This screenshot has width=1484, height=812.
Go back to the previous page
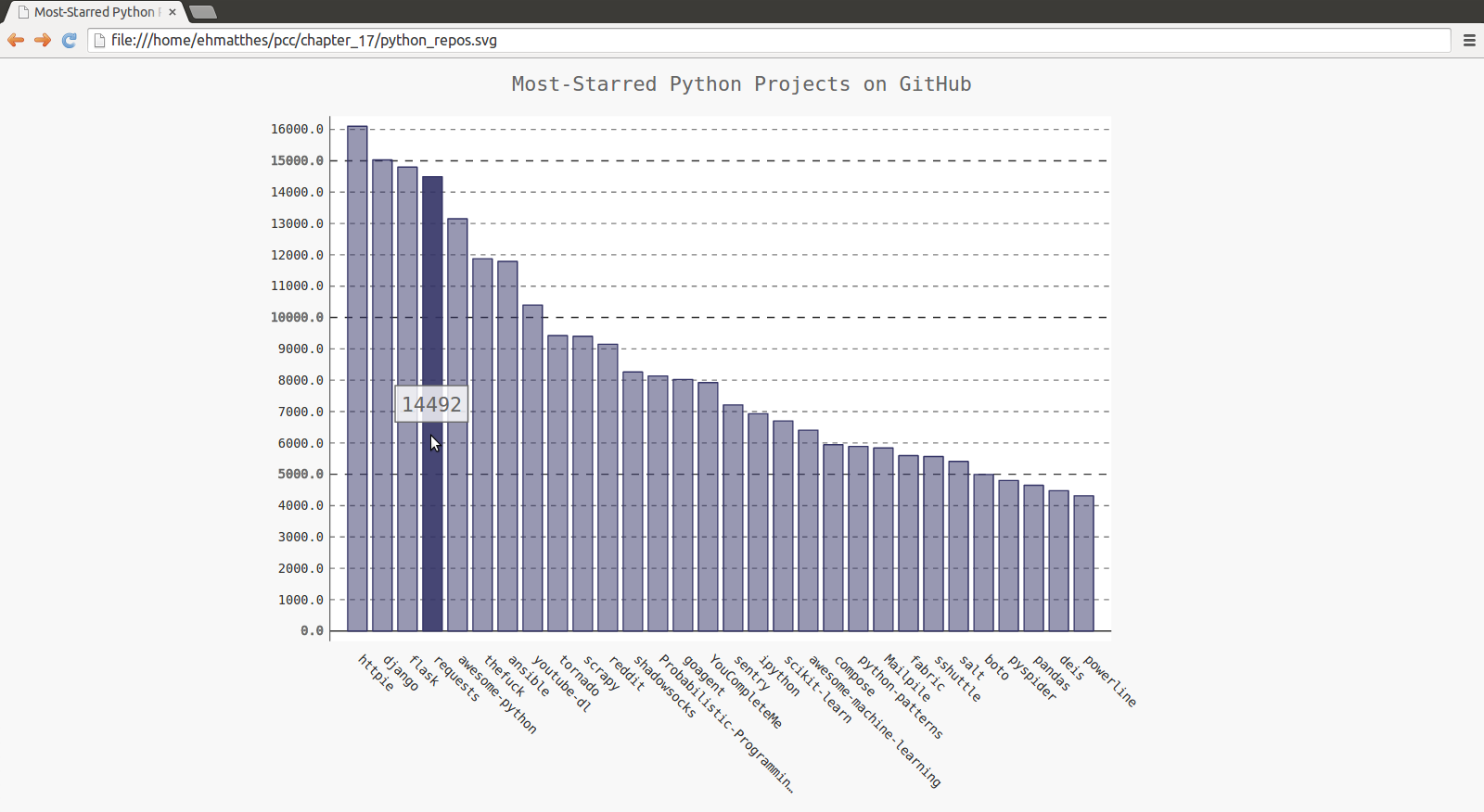coord(16,40)
